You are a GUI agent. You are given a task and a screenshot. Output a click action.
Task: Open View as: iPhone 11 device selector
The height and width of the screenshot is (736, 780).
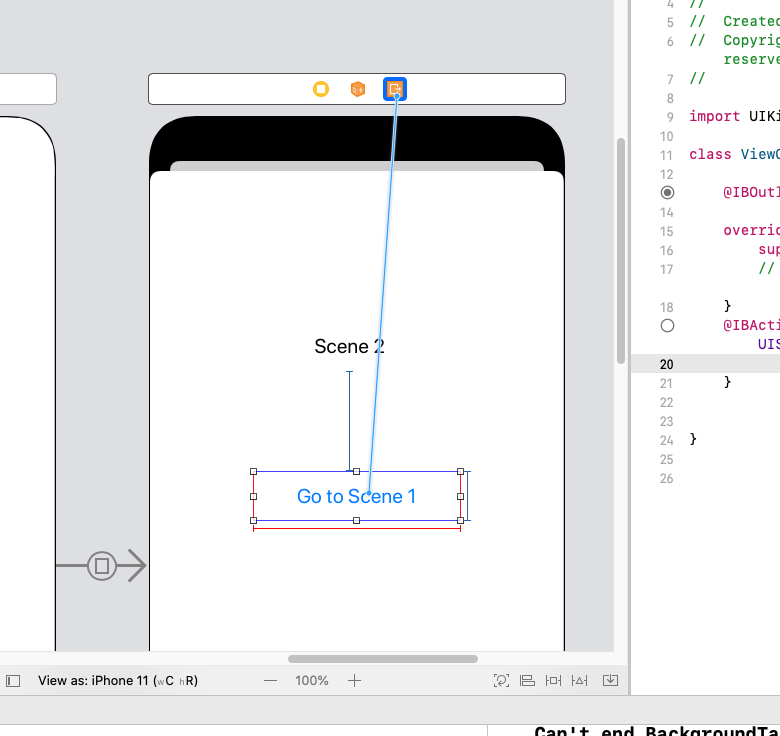coord(117,680)
